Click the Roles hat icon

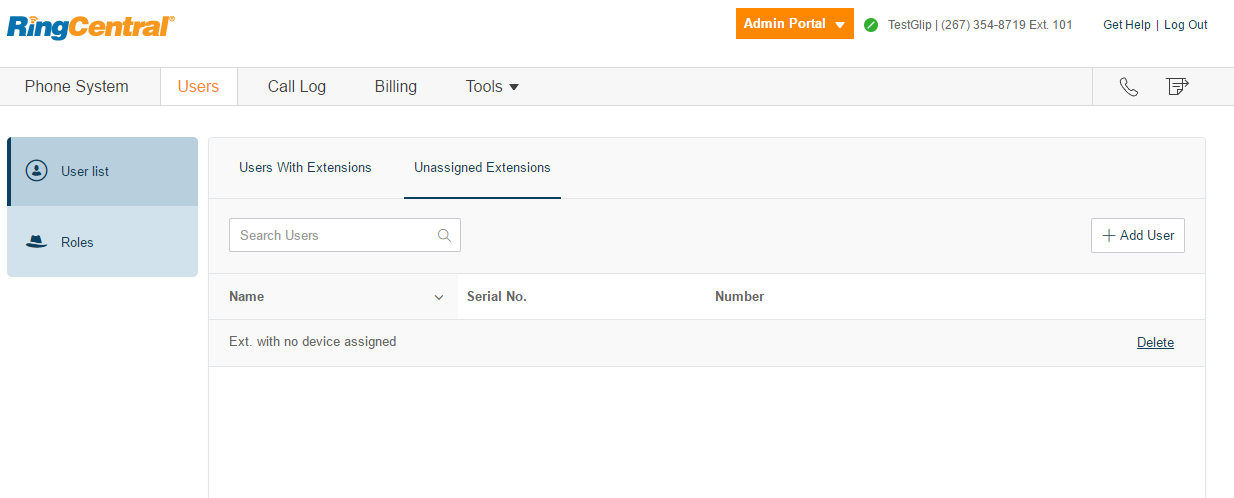[37, 242]
